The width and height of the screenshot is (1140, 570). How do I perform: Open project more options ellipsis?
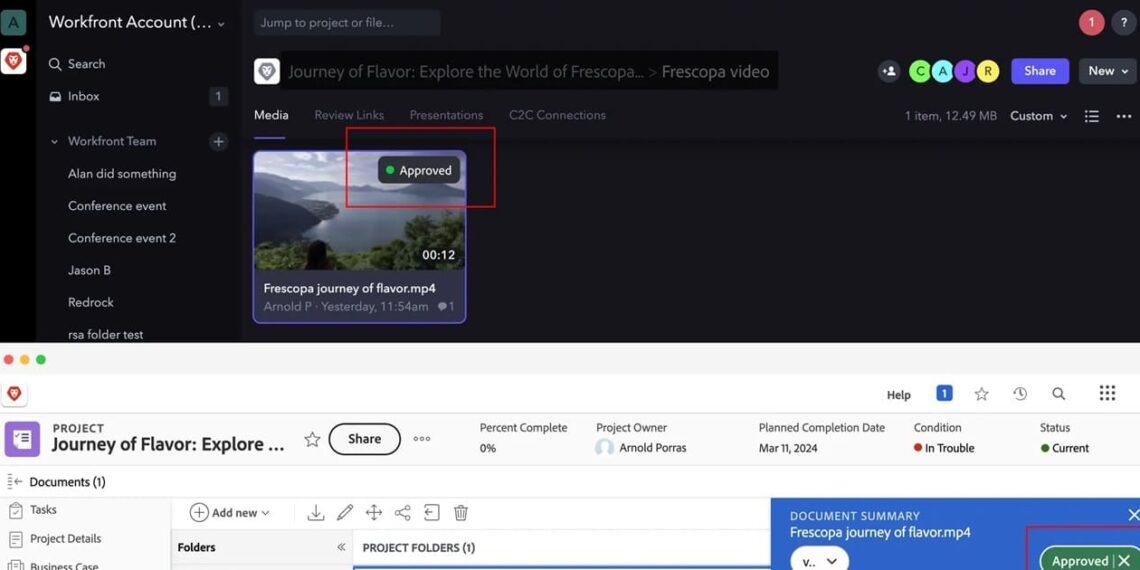click(422, 439)
